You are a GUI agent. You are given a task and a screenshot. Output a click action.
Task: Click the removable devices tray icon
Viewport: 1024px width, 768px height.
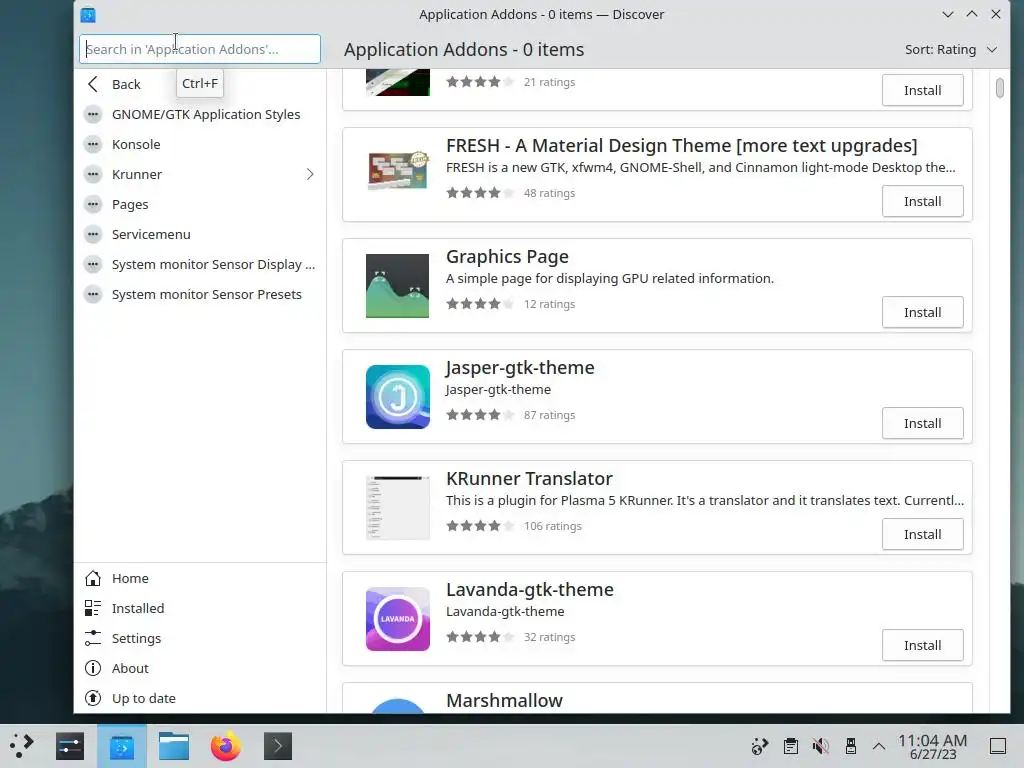tap(850, 746)
